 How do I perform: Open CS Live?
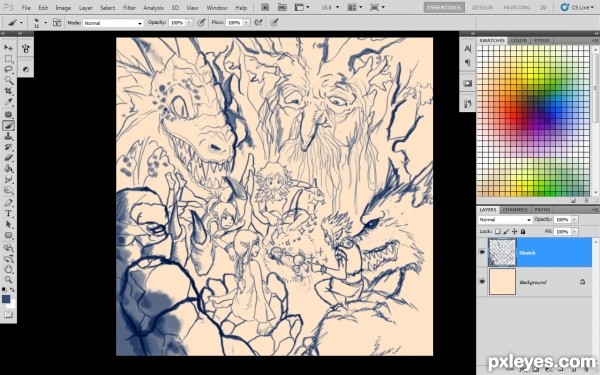(x=577, y=7)
